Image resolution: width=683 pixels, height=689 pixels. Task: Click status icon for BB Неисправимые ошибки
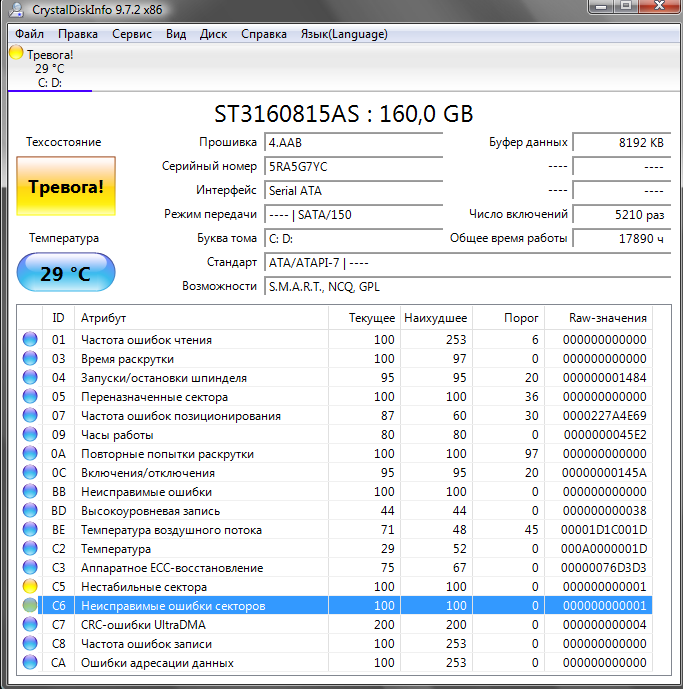click(x=30, y=491)
